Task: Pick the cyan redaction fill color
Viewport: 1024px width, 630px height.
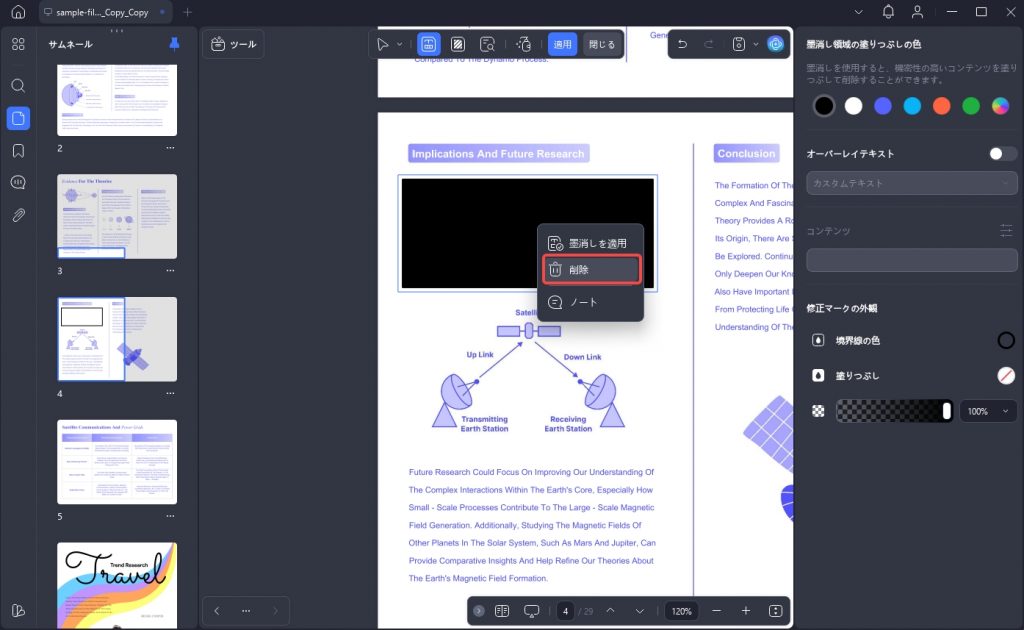Action: (x=912, y=106)
